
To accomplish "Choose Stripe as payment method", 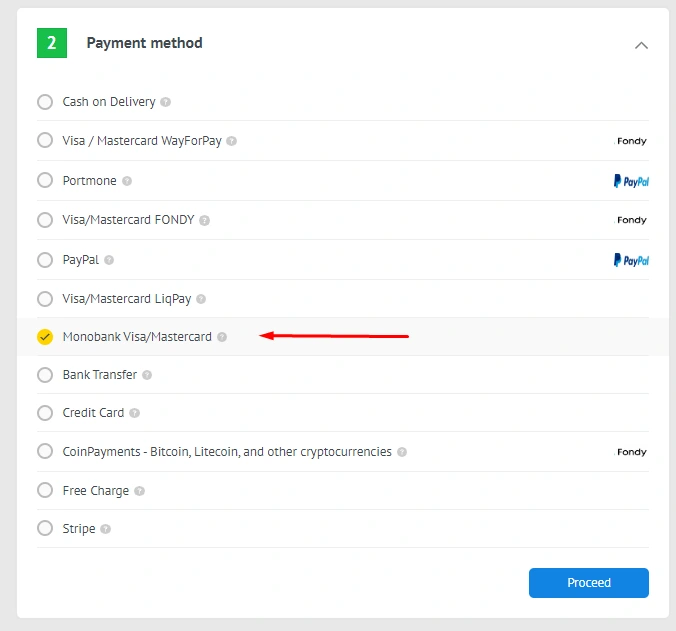I will pyautogui.click(x=45, y=529).
